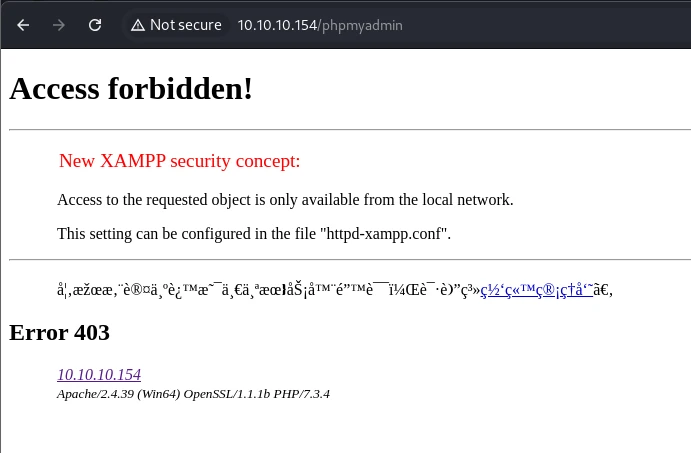This screenshot has width=691, height=453.
Task: Click the Access forbidden! heading
Action: 131,89
